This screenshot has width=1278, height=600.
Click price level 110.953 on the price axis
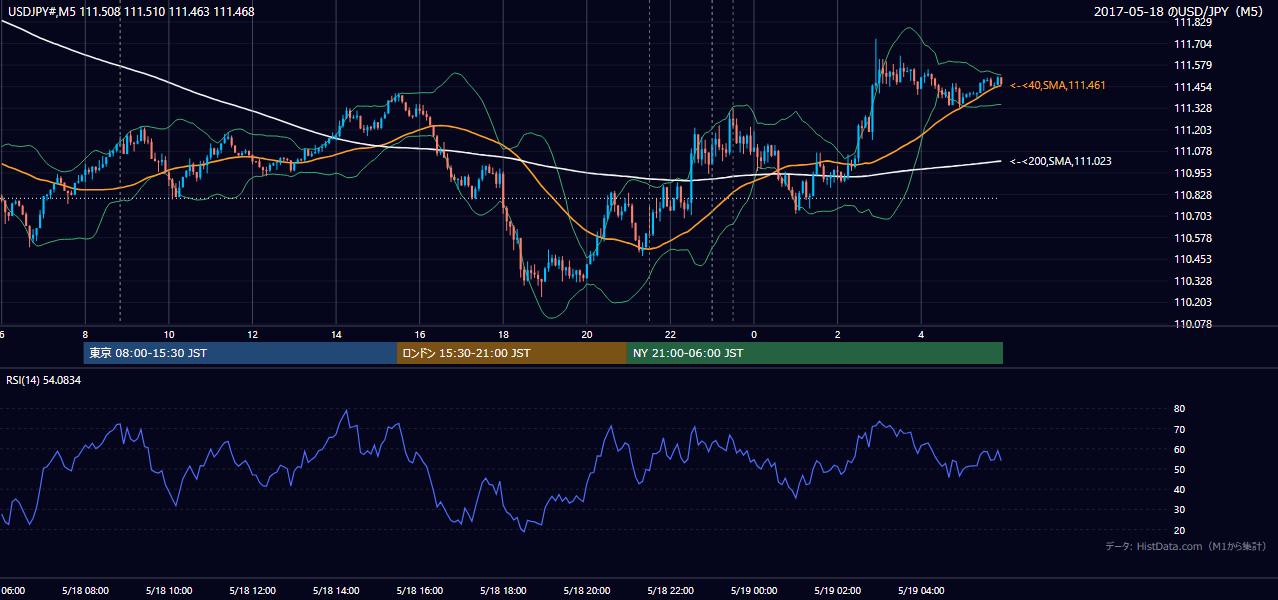click(x=1192, y=173)
